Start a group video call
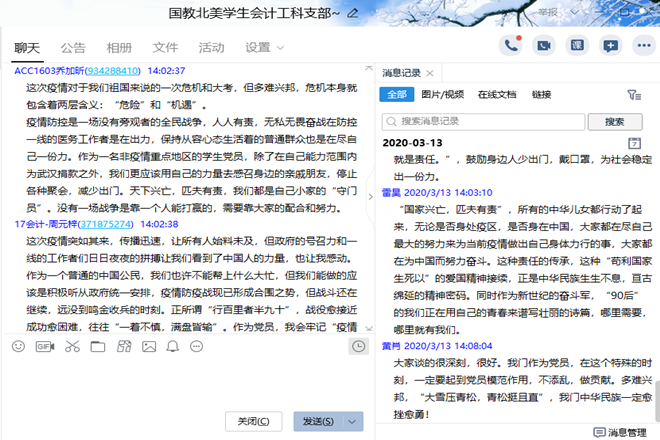The height and width of the screenshot is (440, 660). coord(543,45)
